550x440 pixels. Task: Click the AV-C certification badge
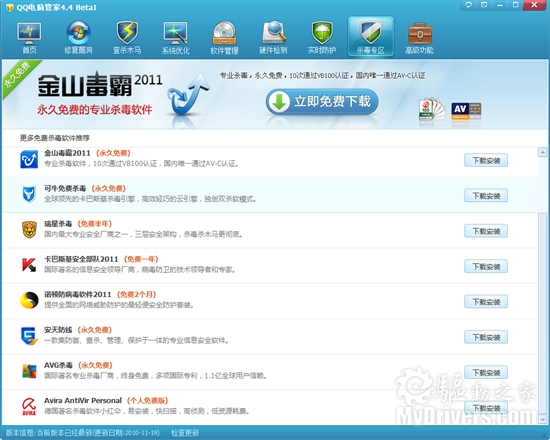(x=466, y=111)
